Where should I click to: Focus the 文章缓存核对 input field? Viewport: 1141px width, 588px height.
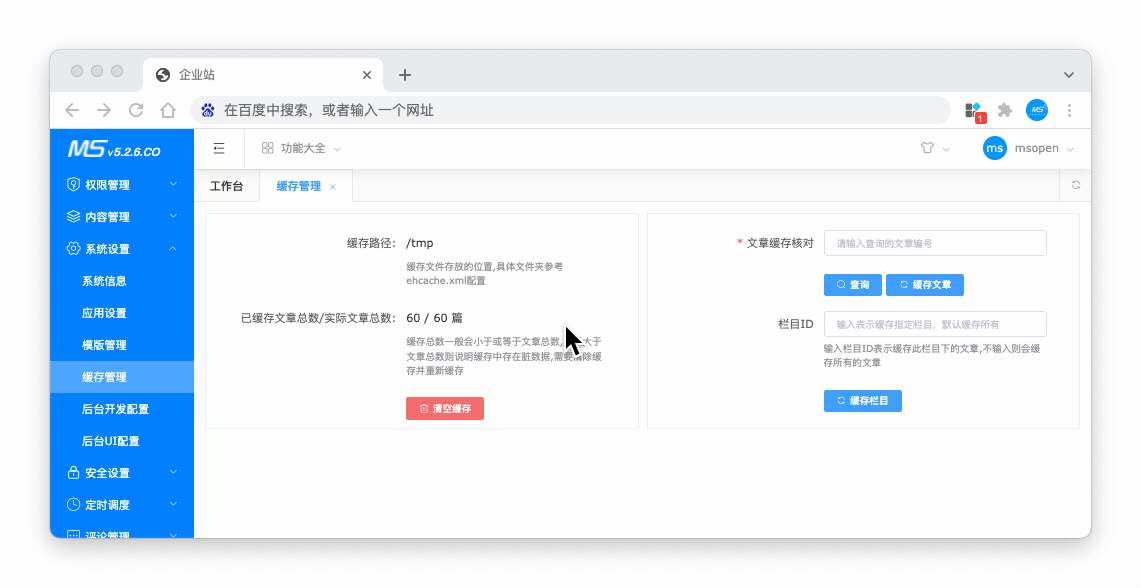click(x=934, y=243)
